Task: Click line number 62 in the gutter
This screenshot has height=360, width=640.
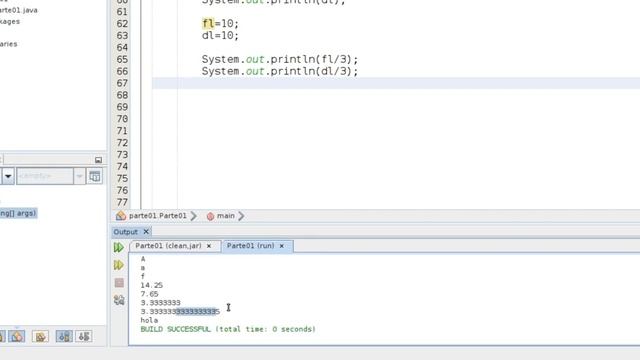Action: tap(122, 24)
